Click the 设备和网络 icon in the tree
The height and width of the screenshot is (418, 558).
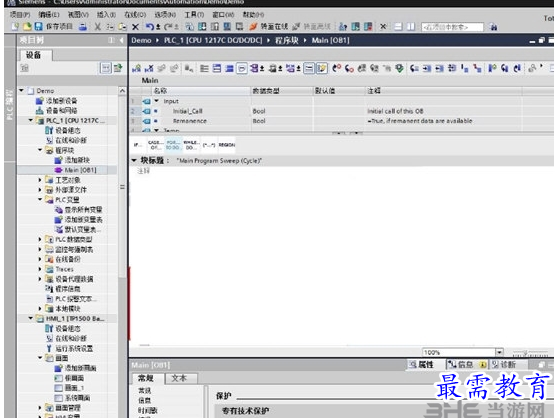[40, 111]
